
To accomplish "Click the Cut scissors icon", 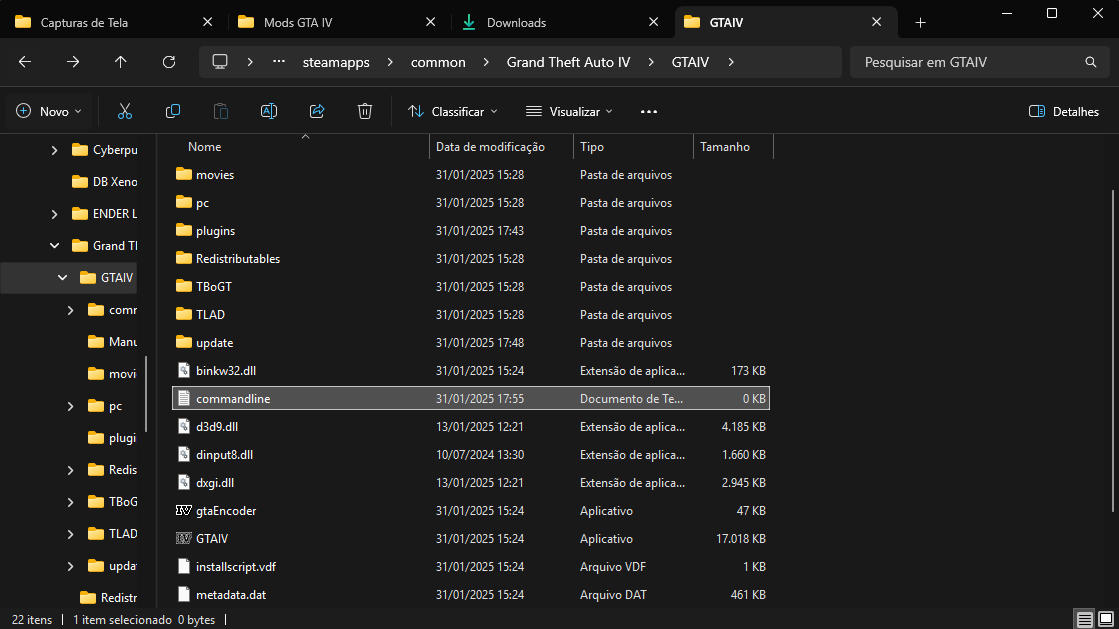I will pos(125,111).
